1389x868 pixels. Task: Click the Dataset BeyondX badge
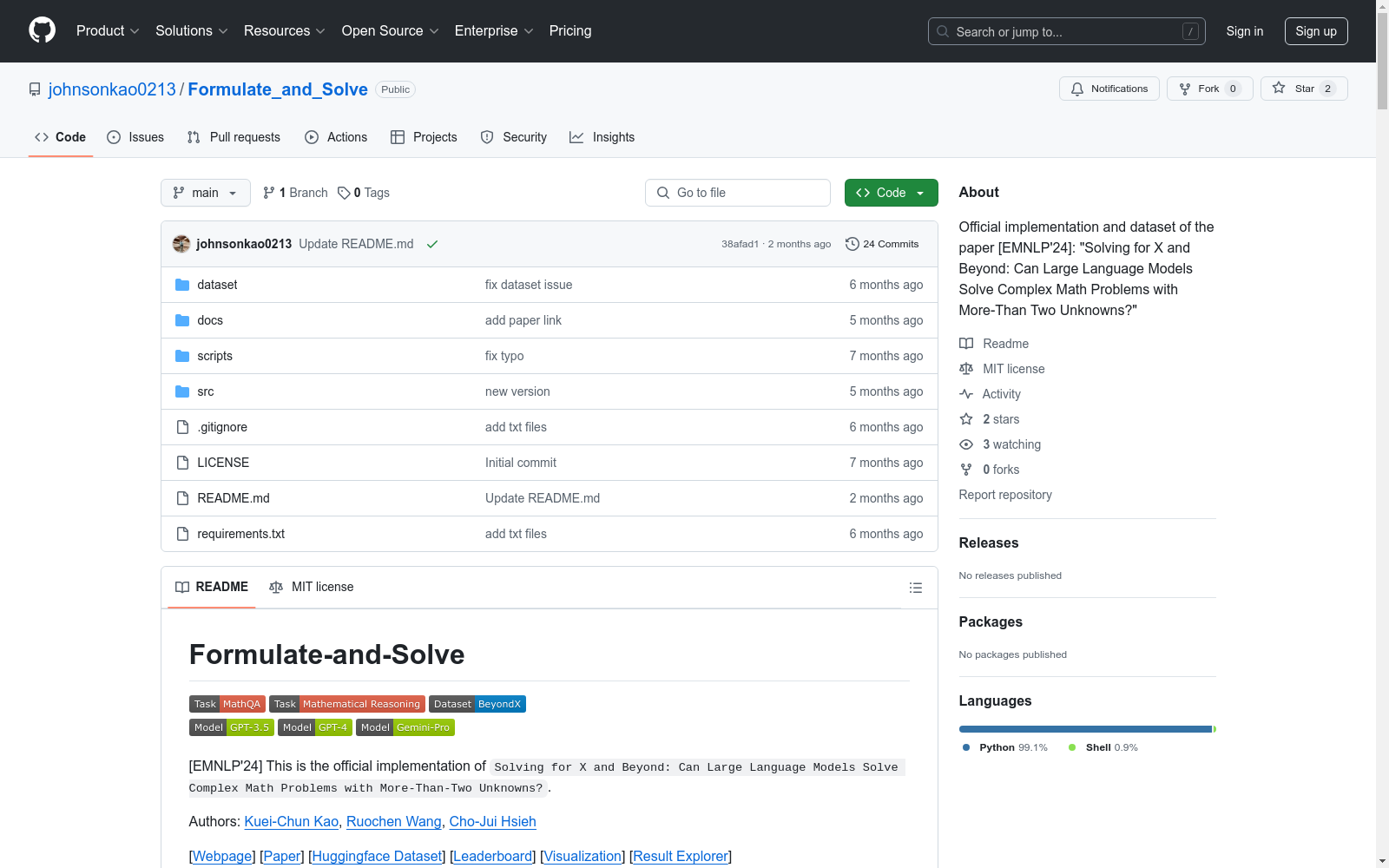pos(477,704)
